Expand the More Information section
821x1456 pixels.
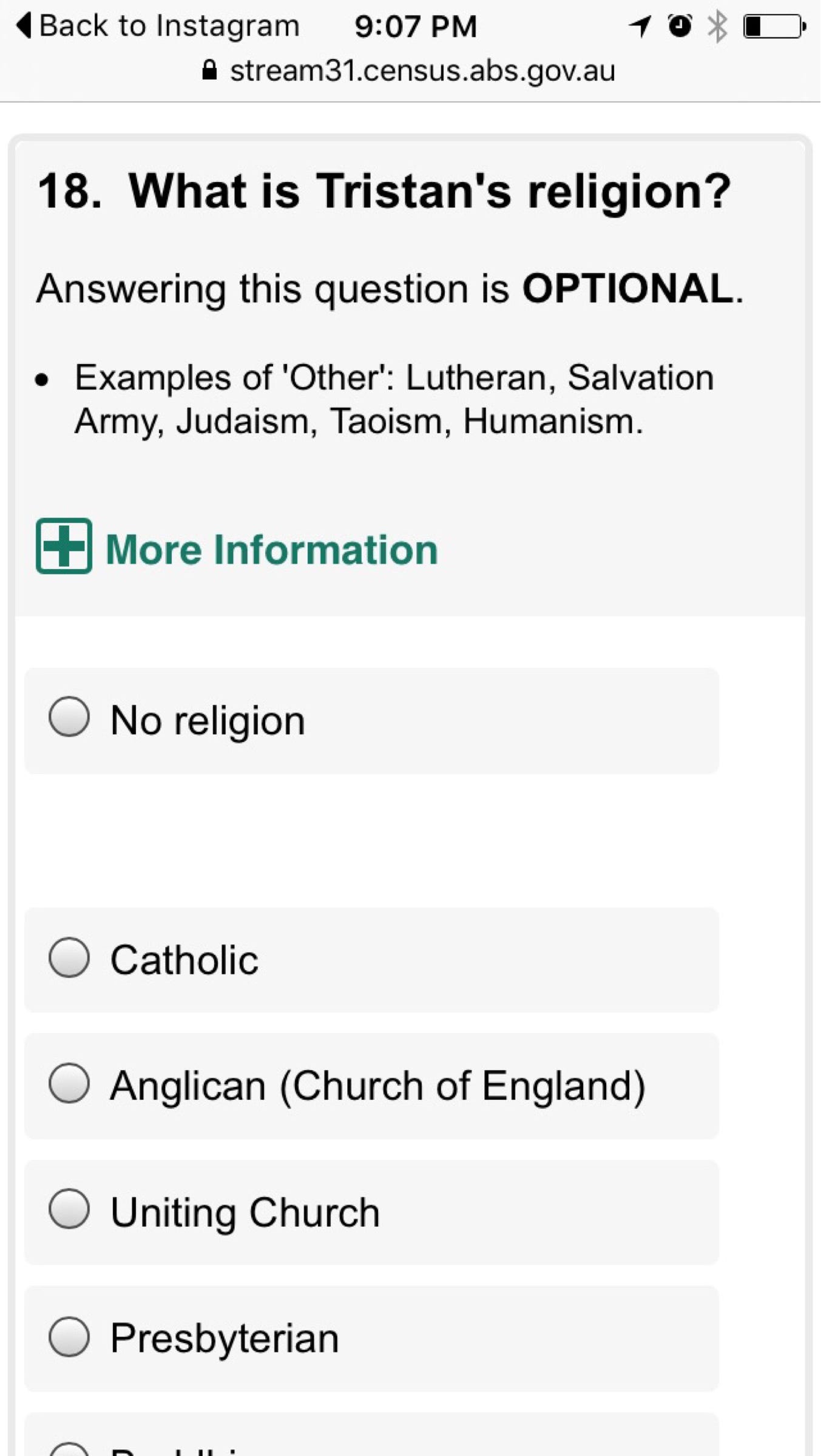point(271,550)
